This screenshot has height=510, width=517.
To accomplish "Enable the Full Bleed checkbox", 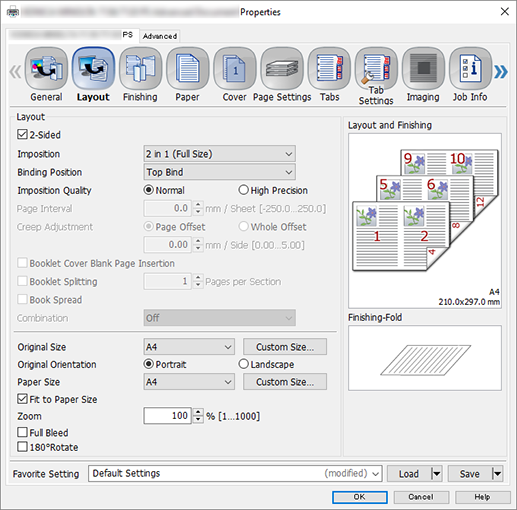I will [x=22, y=432].
